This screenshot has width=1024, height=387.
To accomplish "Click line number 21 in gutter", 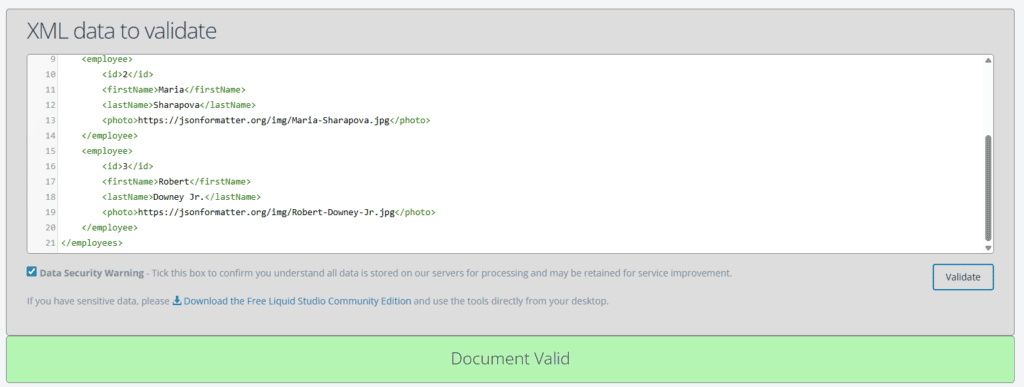I will coord(50,243).
